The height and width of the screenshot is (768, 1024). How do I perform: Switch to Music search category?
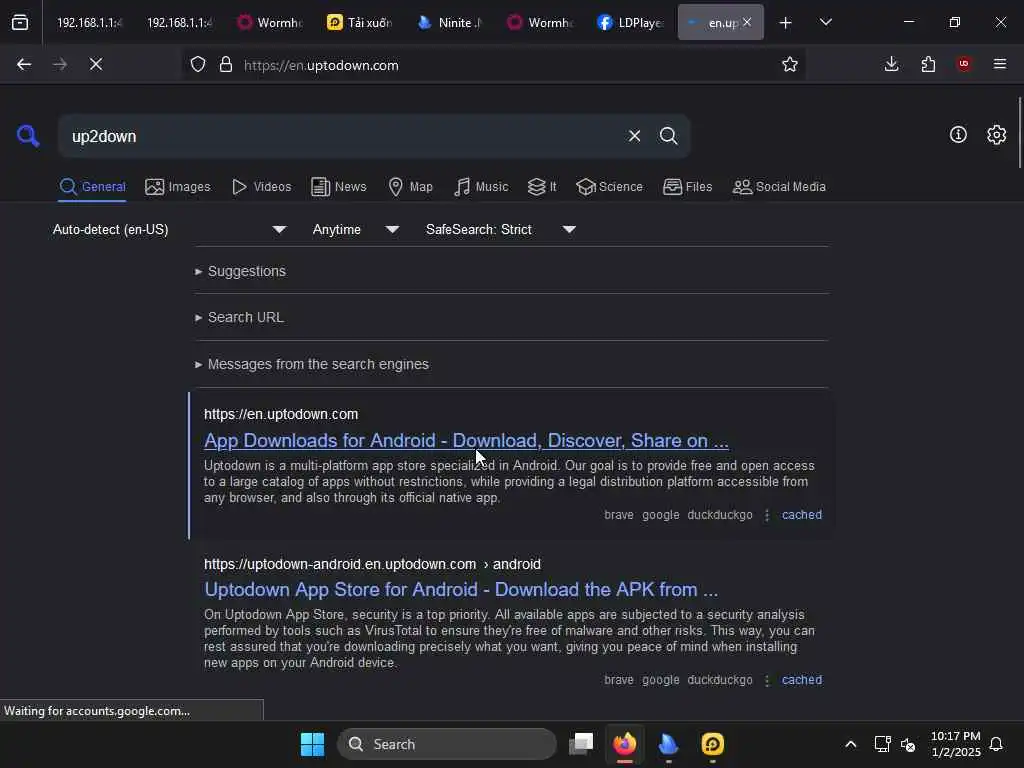(x=481, y=187)
